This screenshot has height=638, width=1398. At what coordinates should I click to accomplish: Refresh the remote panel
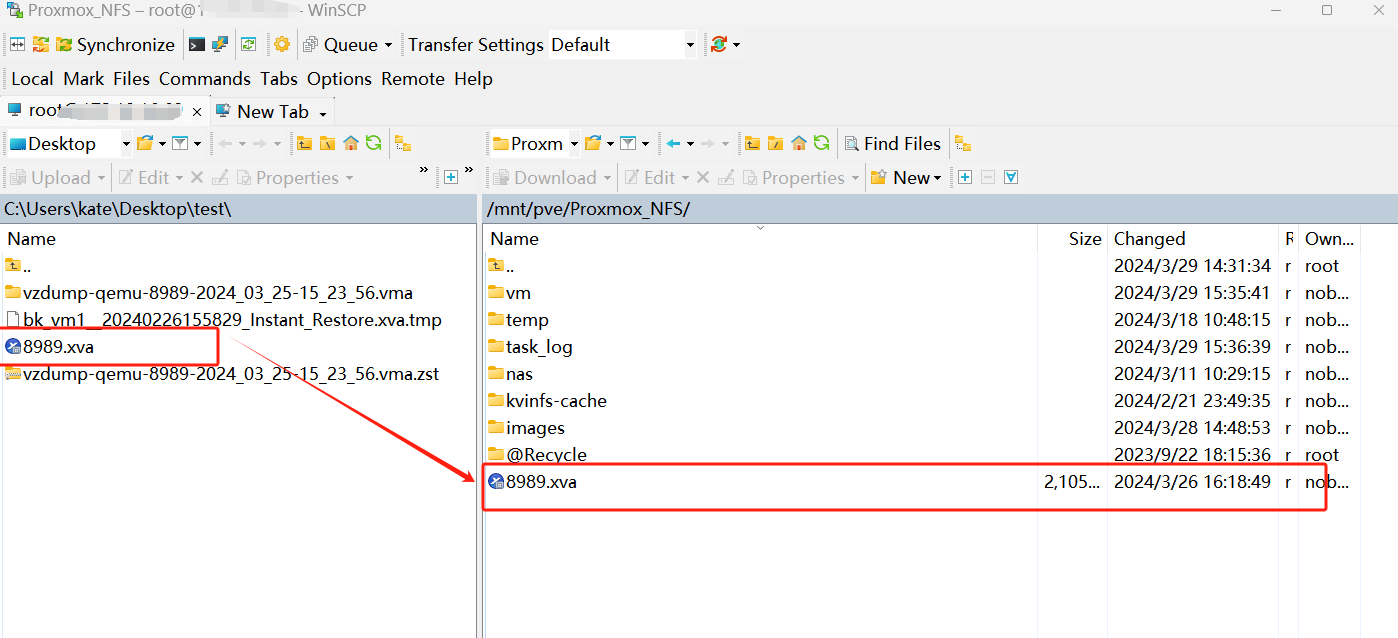[x=821, y=144]
